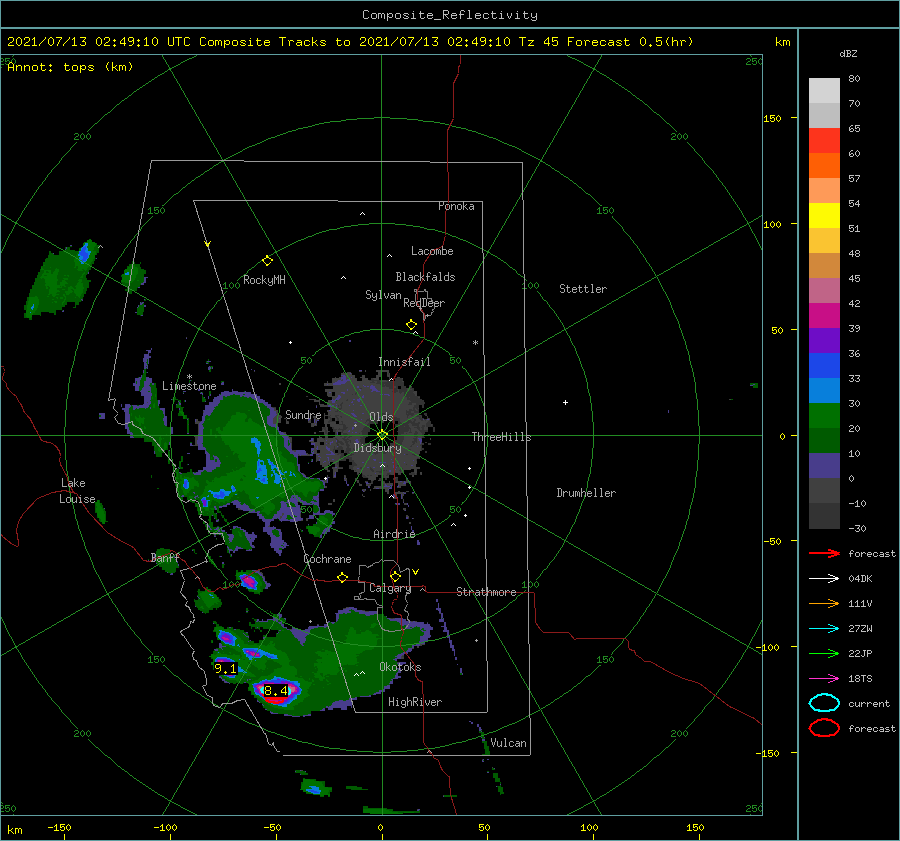900x841 pixels.
Task: Click the 39 dBZ magenta color swatch
Action: 824,316
